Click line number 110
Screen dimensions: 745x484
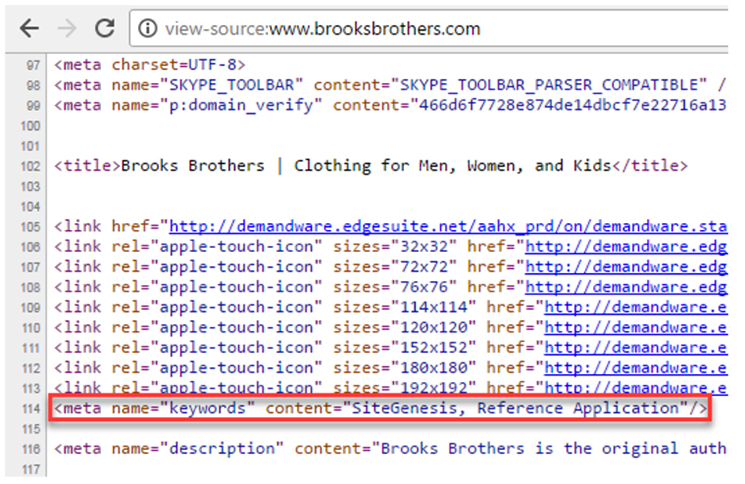pos(30,328)
